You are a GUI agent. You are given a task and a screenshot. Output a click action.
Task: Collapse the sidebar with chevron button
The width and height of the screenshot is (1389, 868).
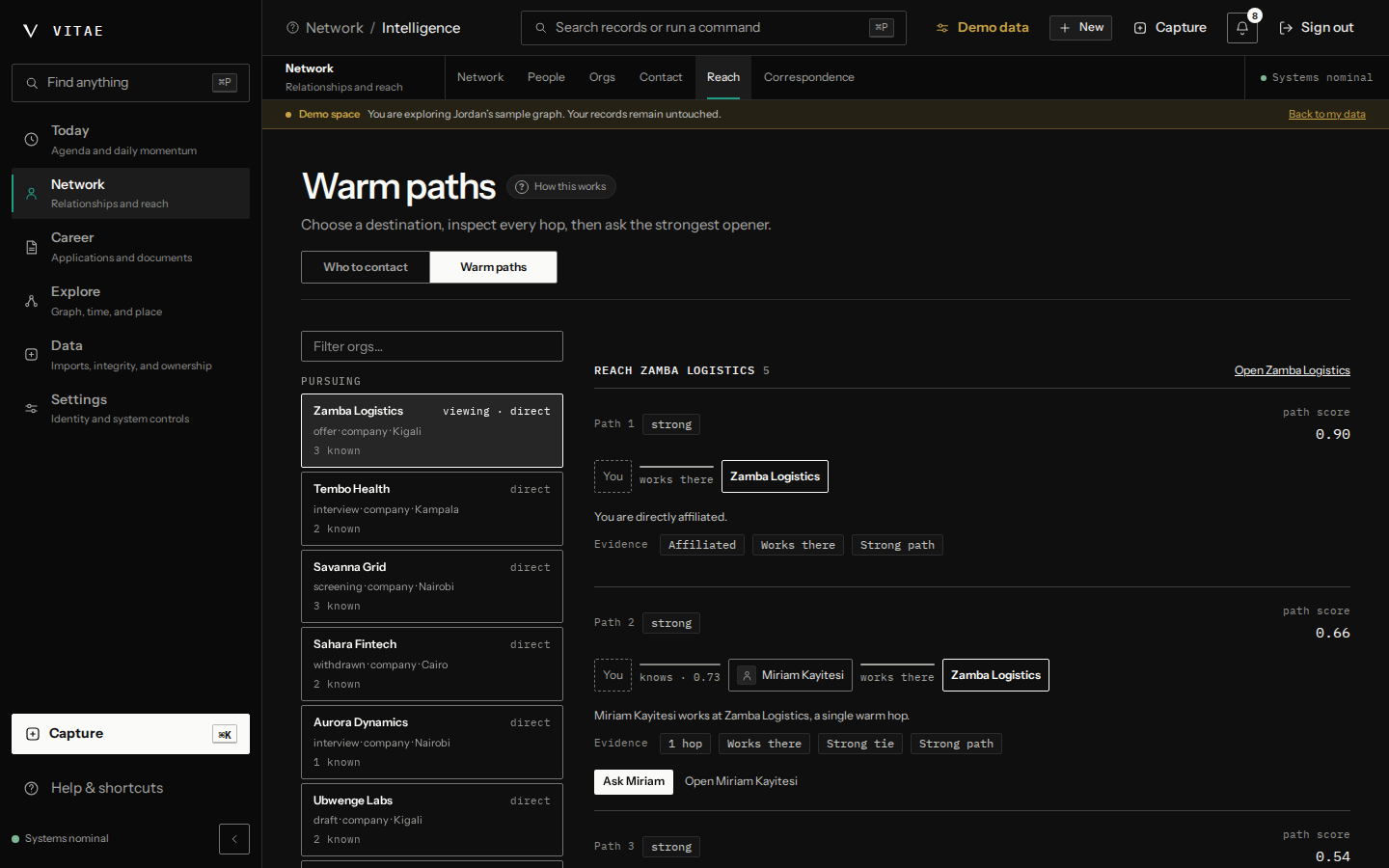tap(234, 839)
